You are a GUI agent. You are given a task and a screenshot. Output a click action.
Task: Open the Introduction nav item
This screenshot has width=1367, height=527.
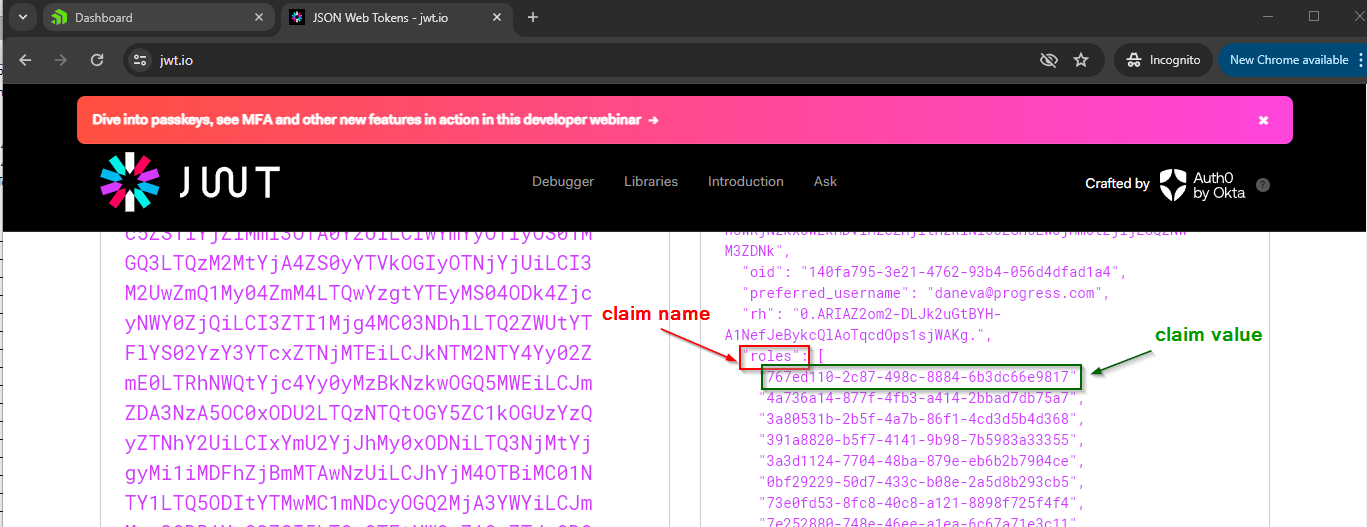coord(746,182)
